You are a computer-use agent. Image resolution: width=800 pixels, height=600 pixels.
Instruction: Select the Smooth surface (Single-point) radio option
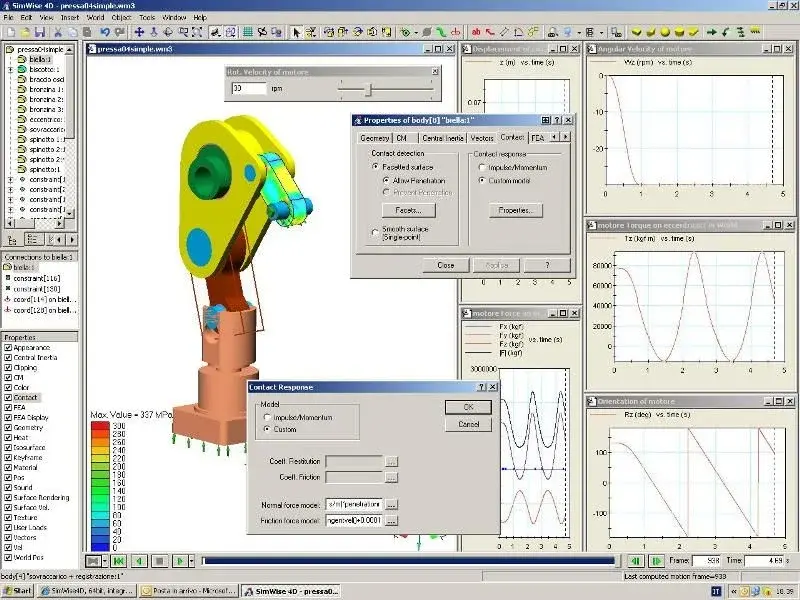click(375, 233)
